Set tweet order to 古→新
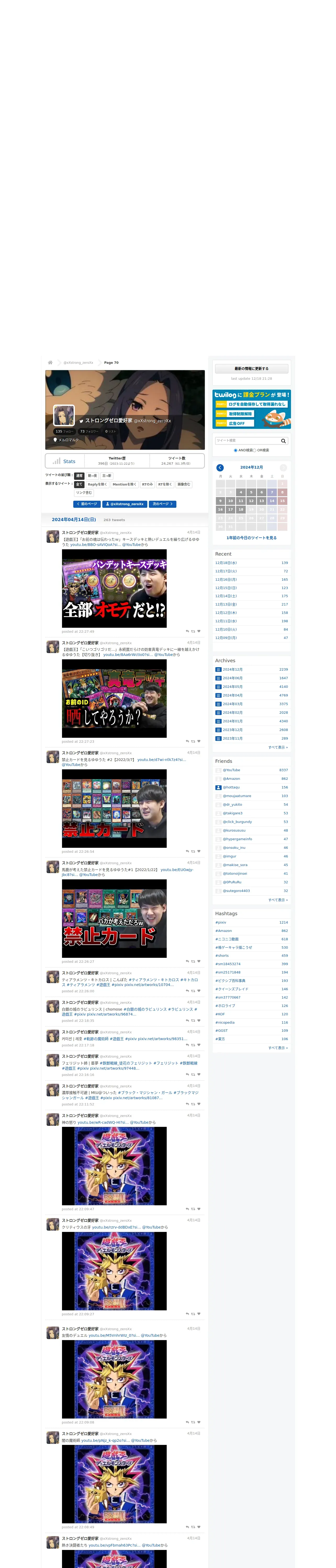Screen dimensions: 336x1568 pyautogui.click(x=107, y=476)
